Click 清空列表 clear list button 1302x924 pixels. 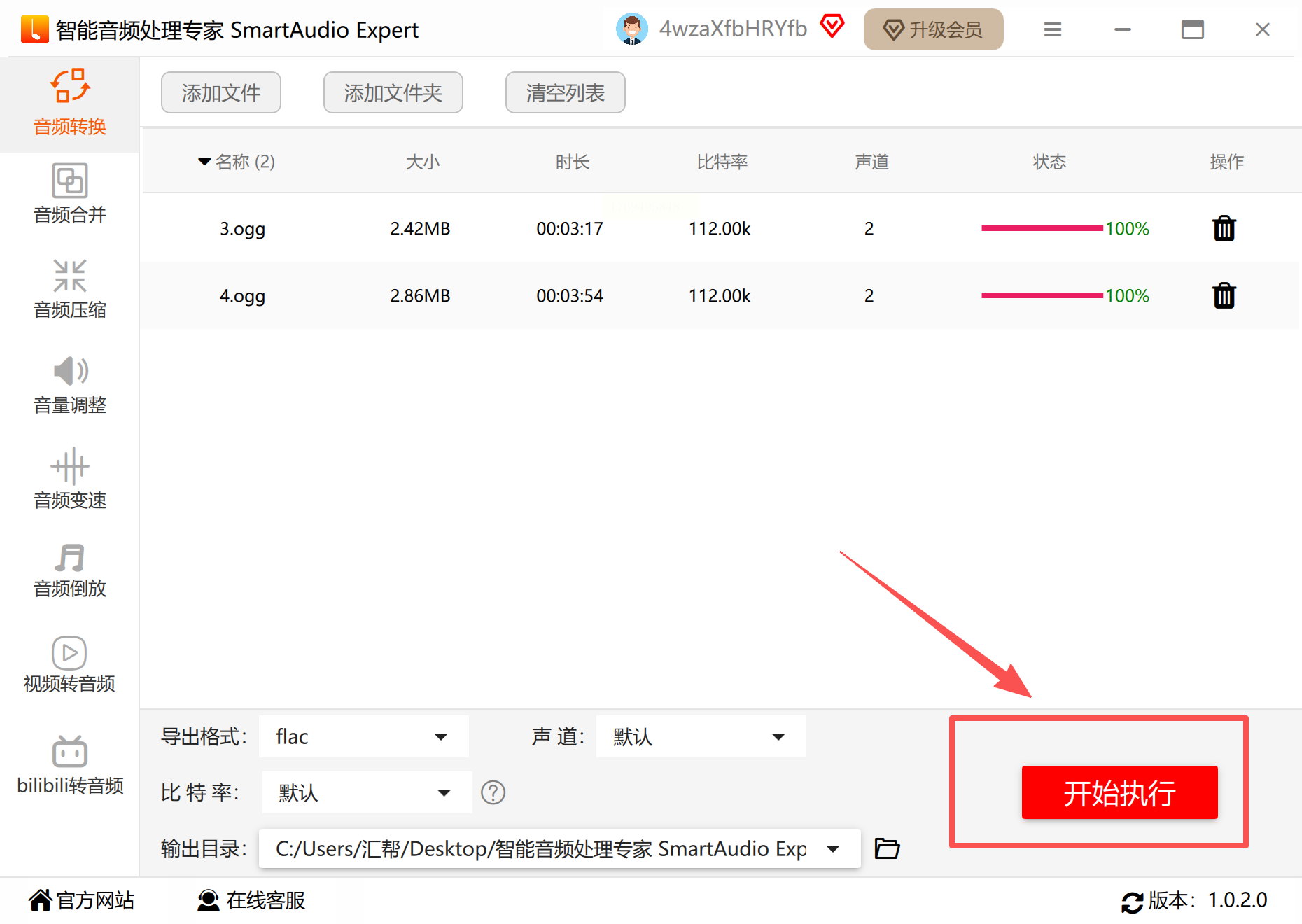coord(566,92)
